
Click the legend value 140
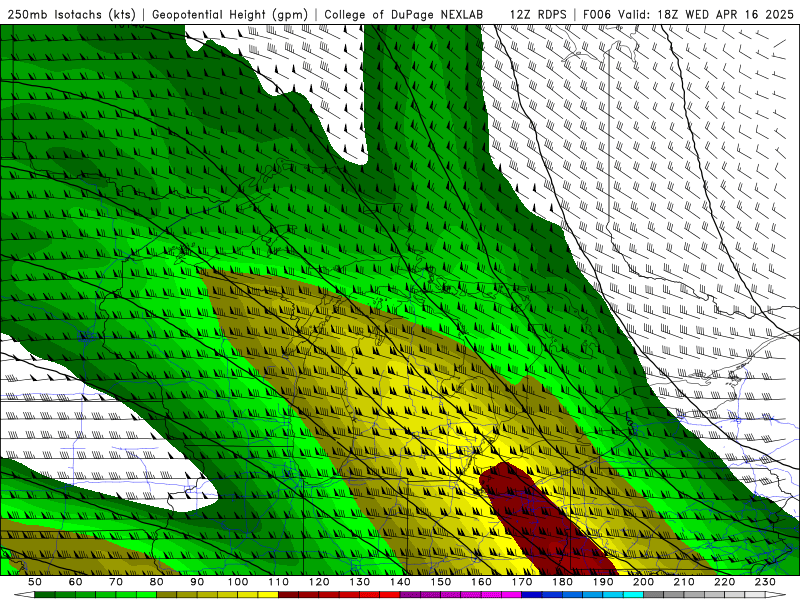click(400, 582)
